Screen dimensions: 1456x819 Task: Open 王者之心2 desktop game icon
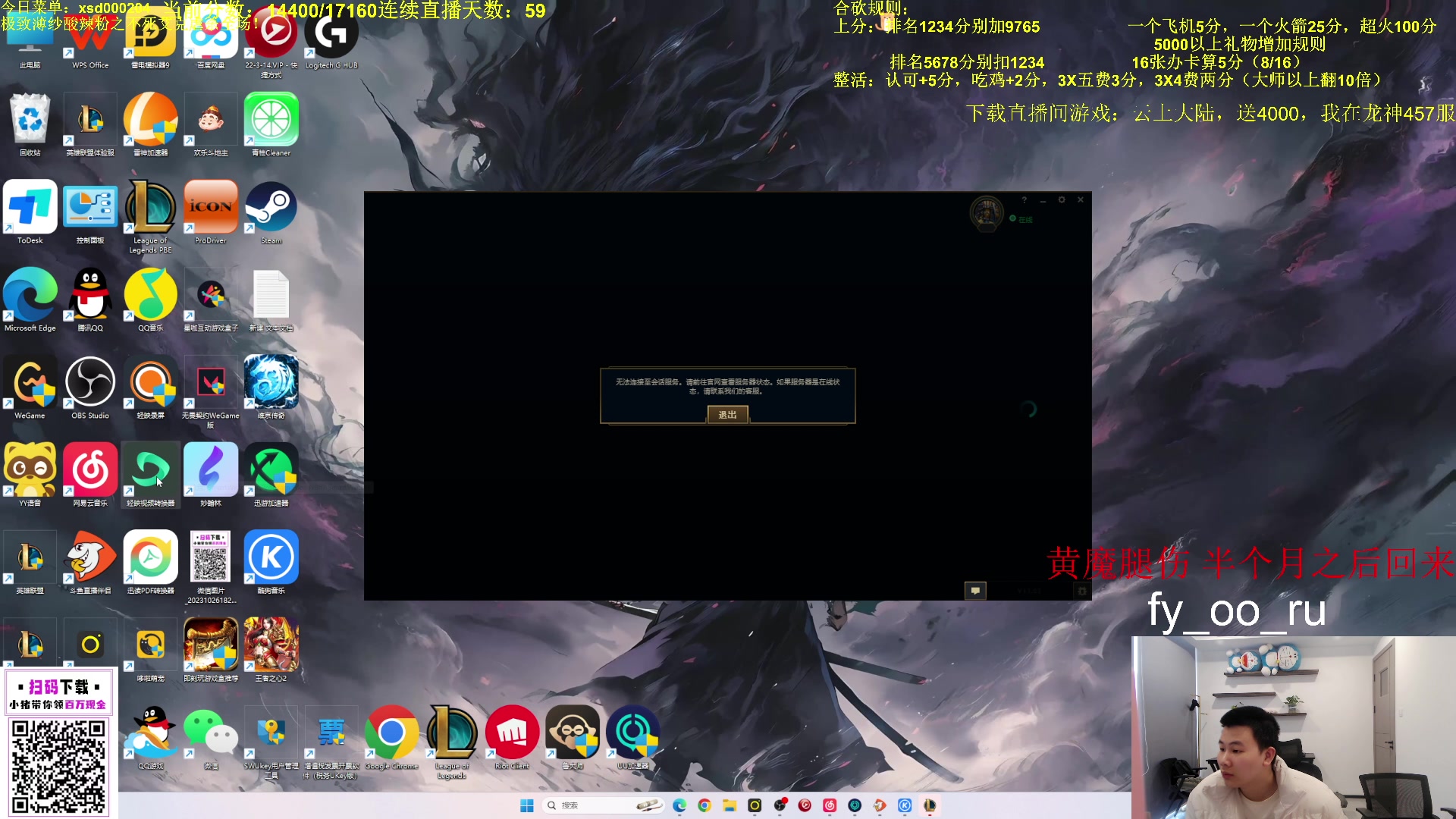271,650
